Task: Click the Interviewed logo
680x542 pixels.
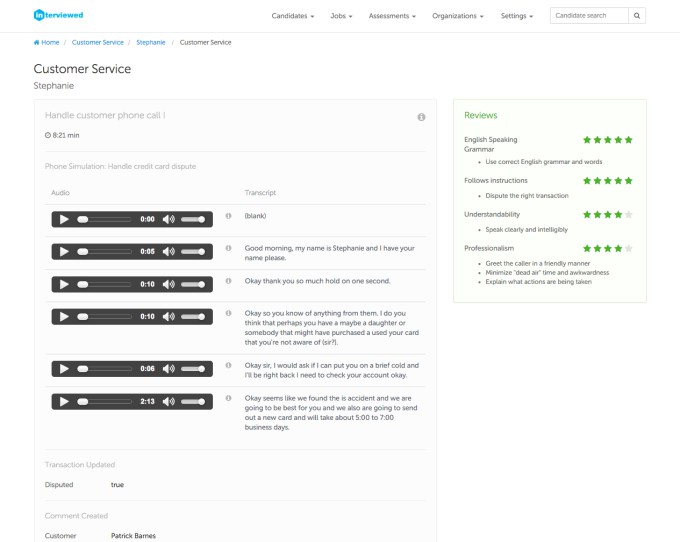Action: pos(59,15)
